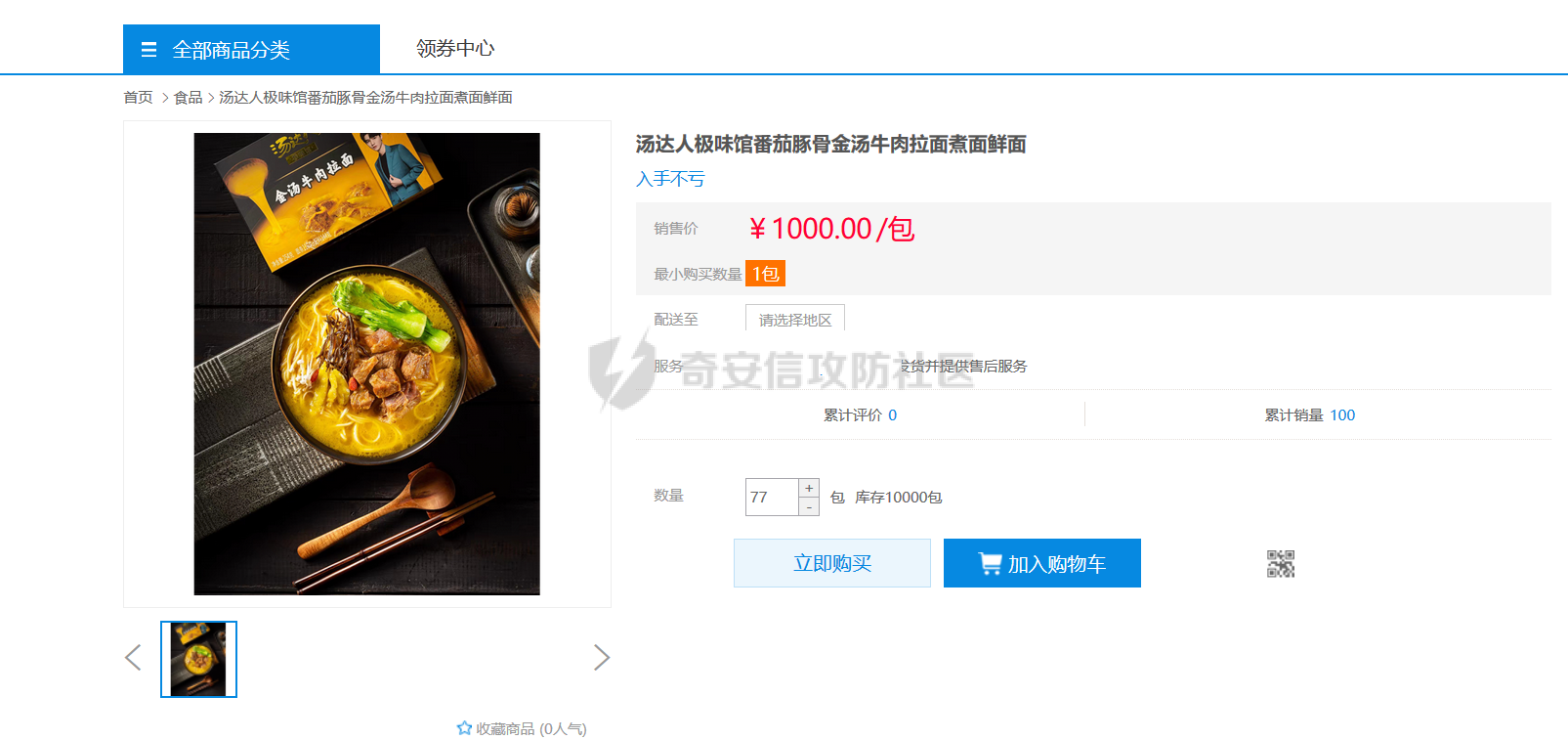Click the shopping cart icon on 加入购物车
Viewport: 1568px width, 740px height.
click(x=990, y=564)
